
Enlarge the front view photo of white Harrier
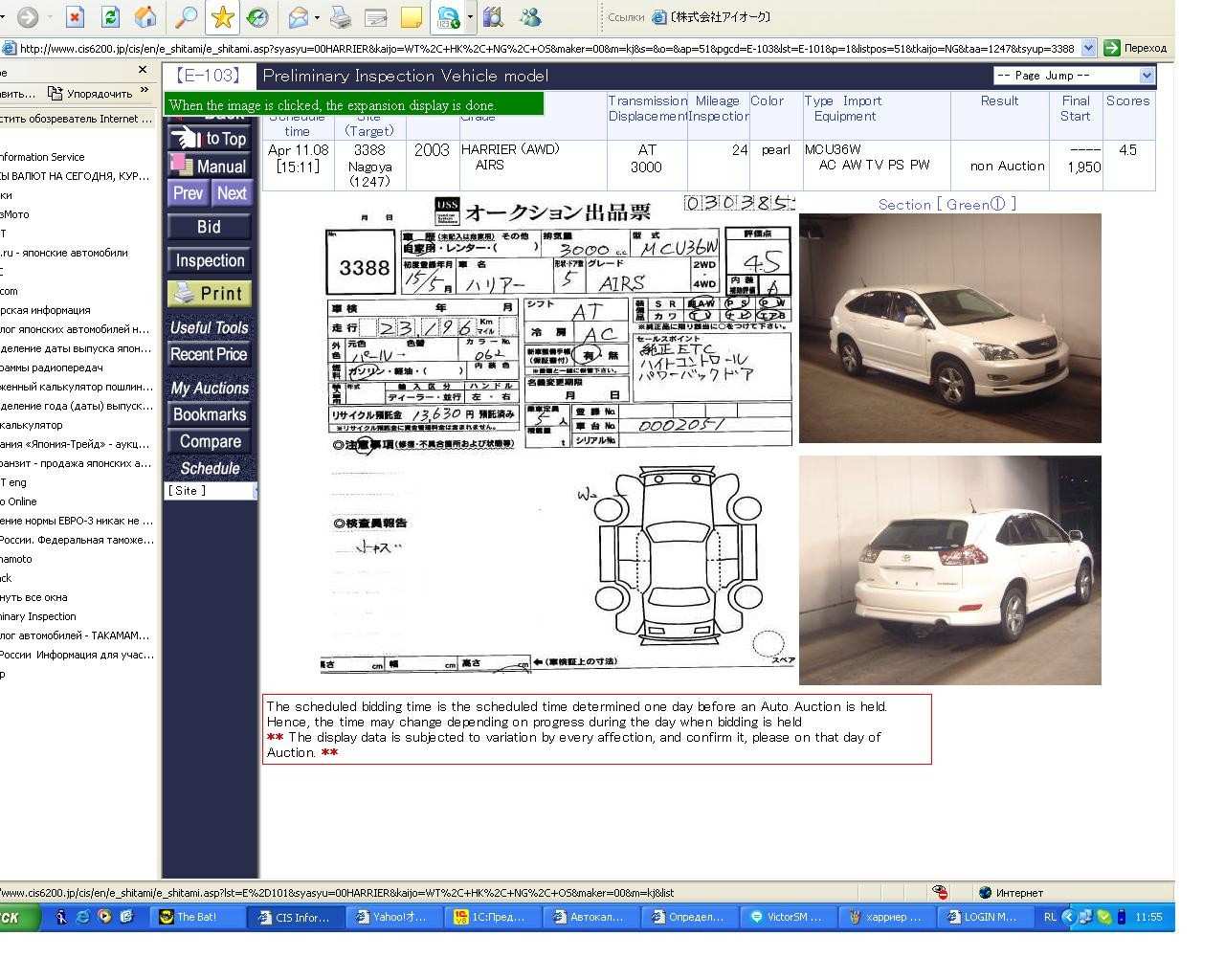click(949, 328)
